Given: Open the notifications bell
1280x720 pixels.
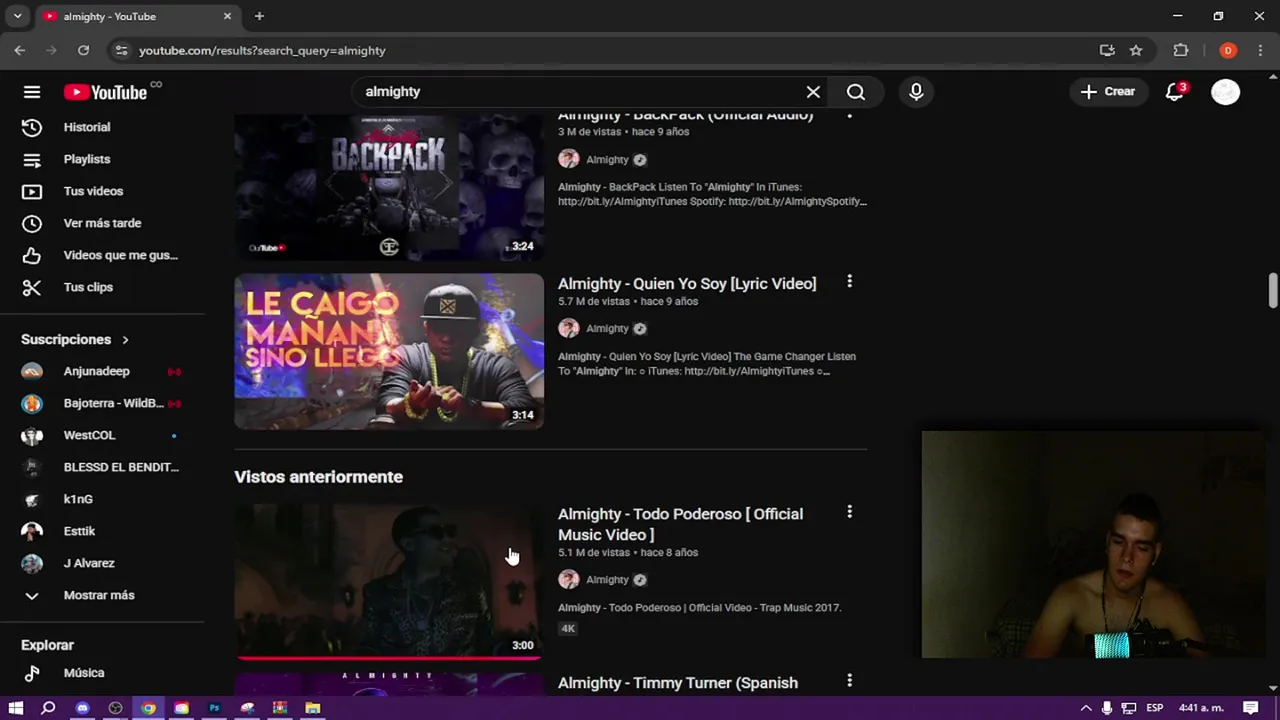Looking at the screenshot, I should coord(1175,92).
